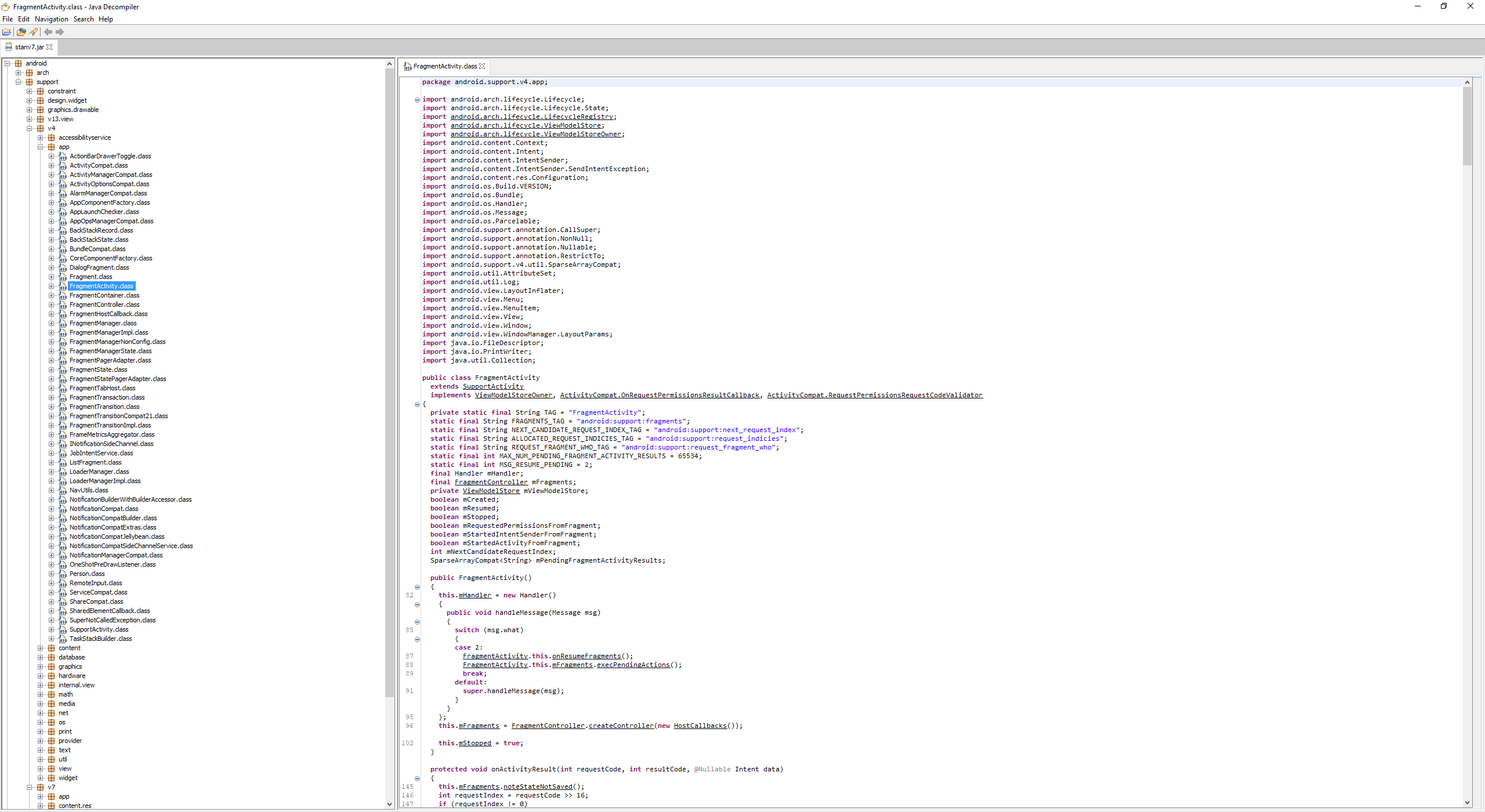
Task: Click the code editor vertical scrollbar thumb
Action: pyautogui.click(x=1467, y=125)
